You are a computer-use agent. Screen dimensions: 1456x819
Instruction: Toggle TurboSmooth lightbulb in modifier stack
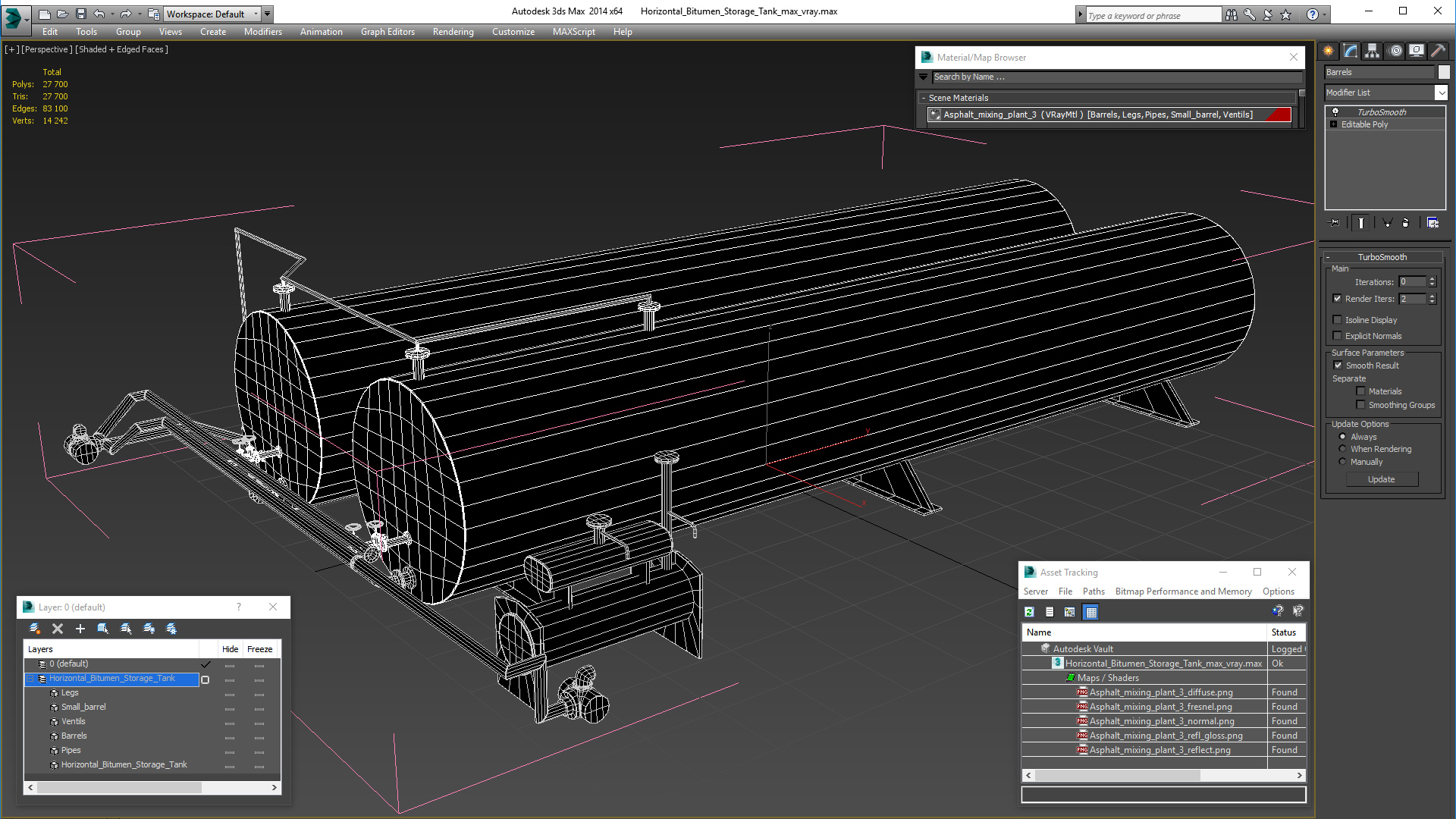tap(1335, 112)
